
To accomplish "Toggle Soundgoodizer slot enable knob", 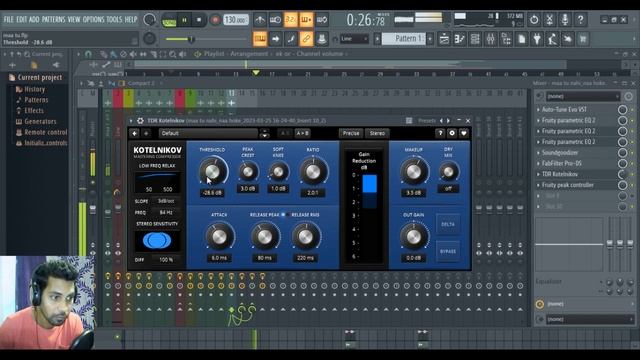I will (x=622, y=153).
